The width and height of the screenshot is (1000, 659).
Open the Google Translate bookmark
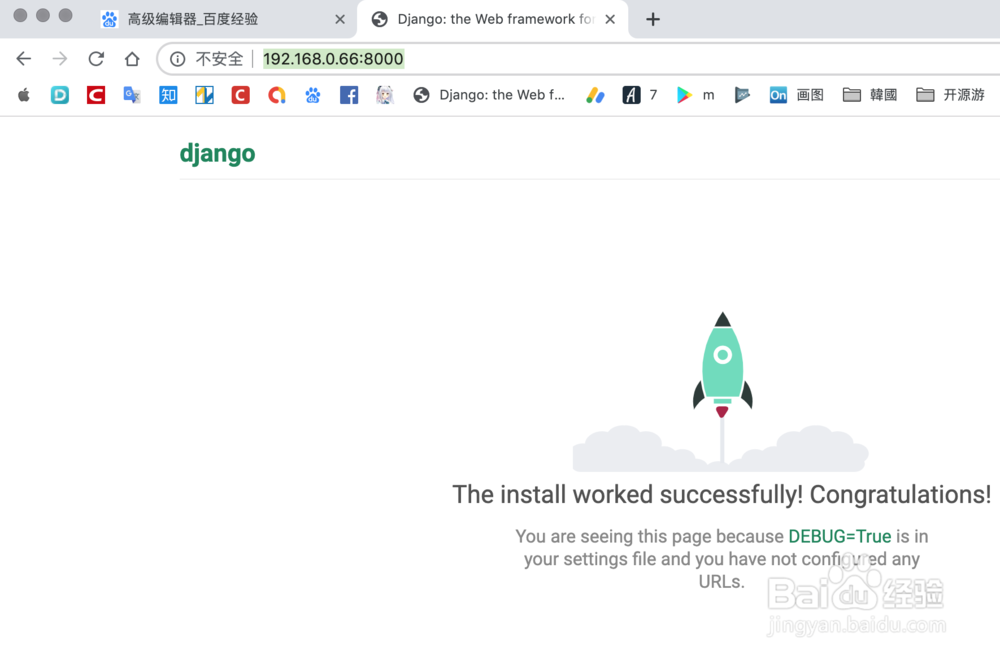tap(131, 94)
